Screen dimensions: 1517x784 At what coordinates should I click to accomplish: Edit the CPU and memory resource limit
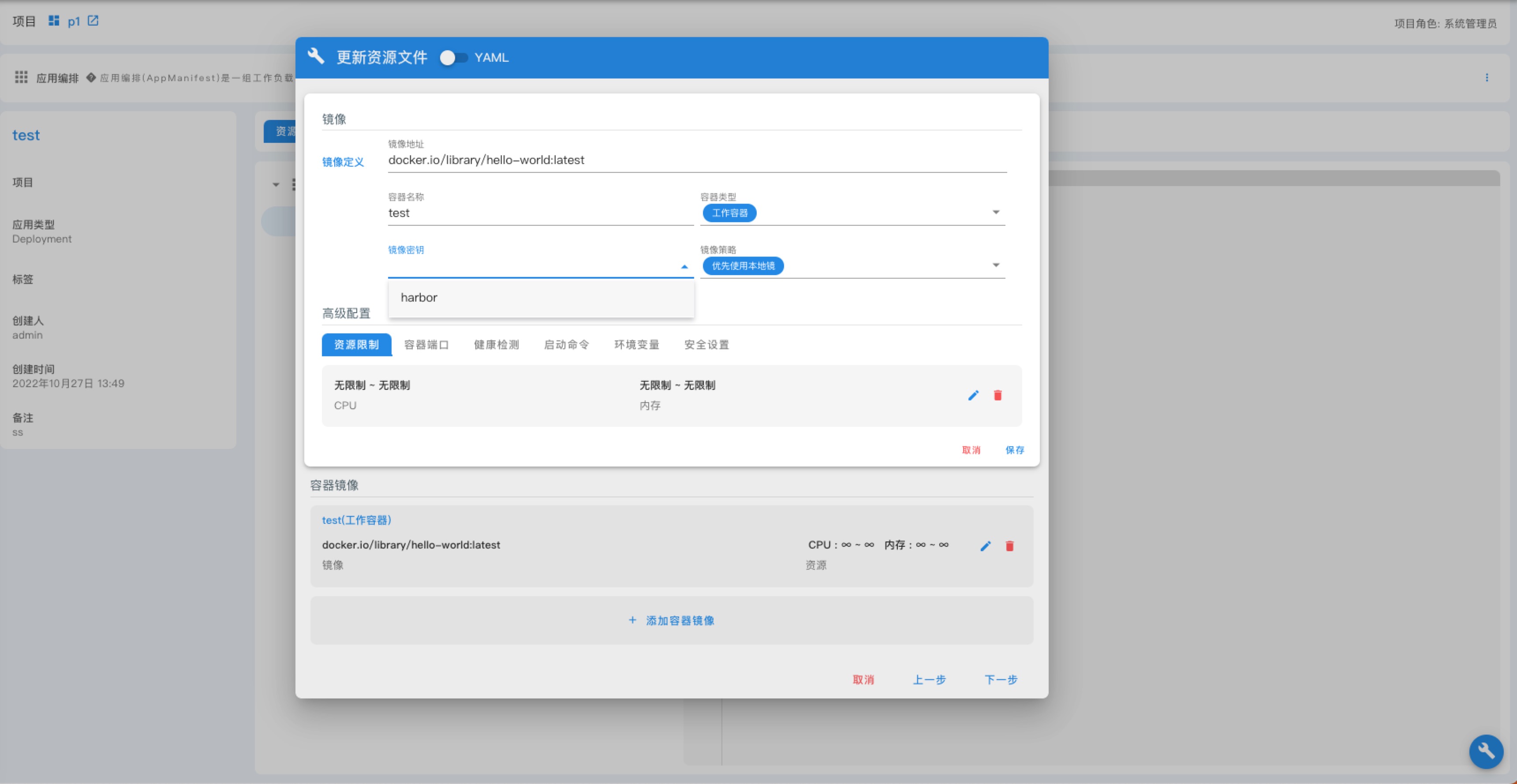coord(973,395)
